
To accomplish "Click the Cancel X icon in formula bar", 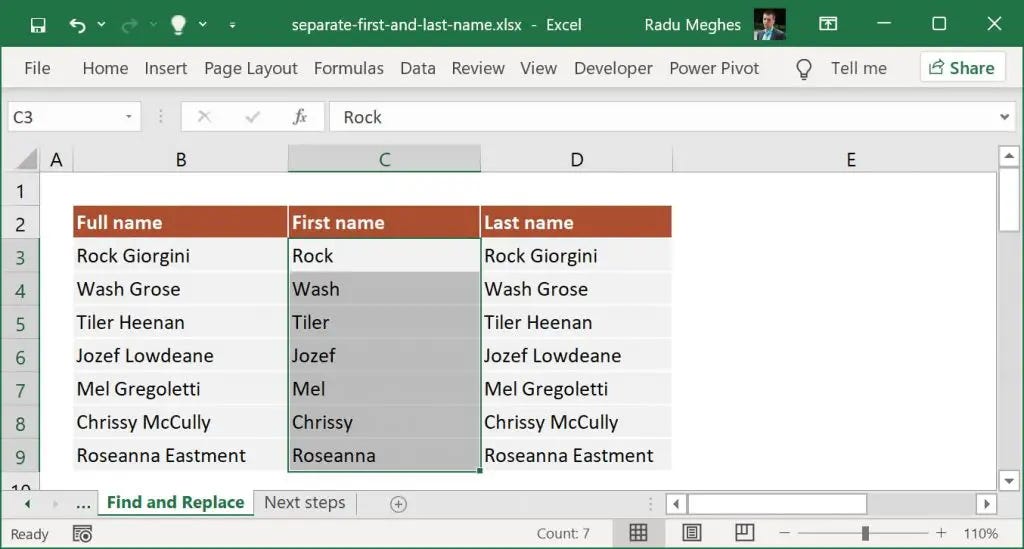I will tap(204, 117).
